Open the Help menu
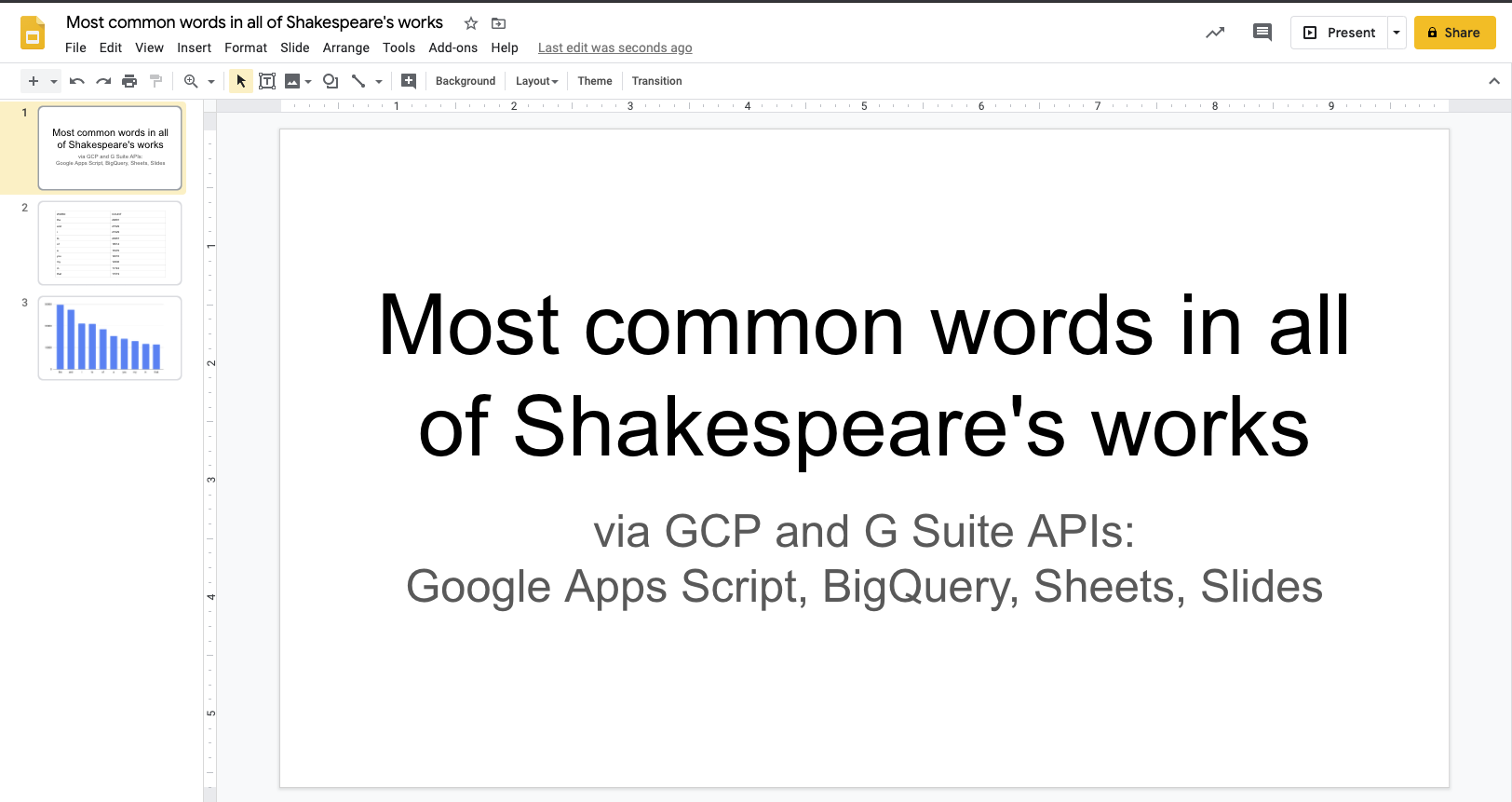This screenshot has width=1512, height=802. [x=505, y=48]
